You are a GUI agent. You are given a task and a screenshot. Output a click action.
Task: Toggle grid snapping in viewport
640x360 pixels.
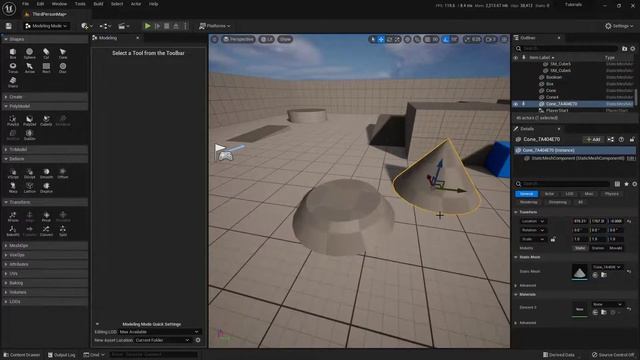427,39
